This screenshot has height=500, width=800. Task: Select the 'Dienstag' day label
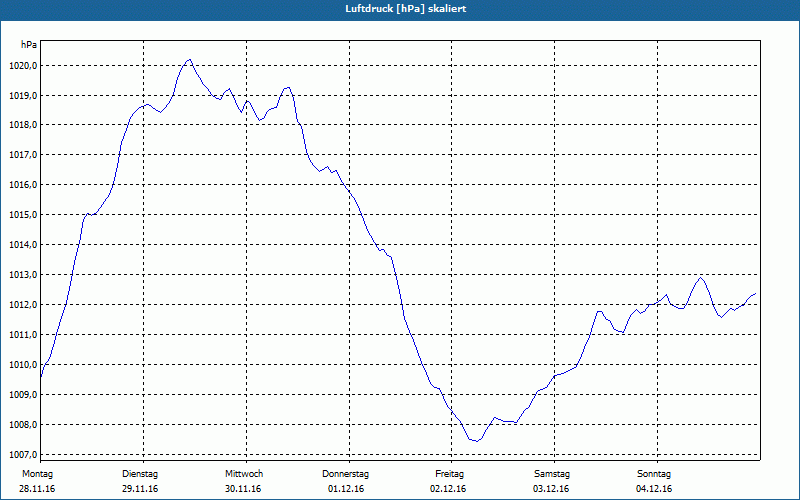[140, 474]
